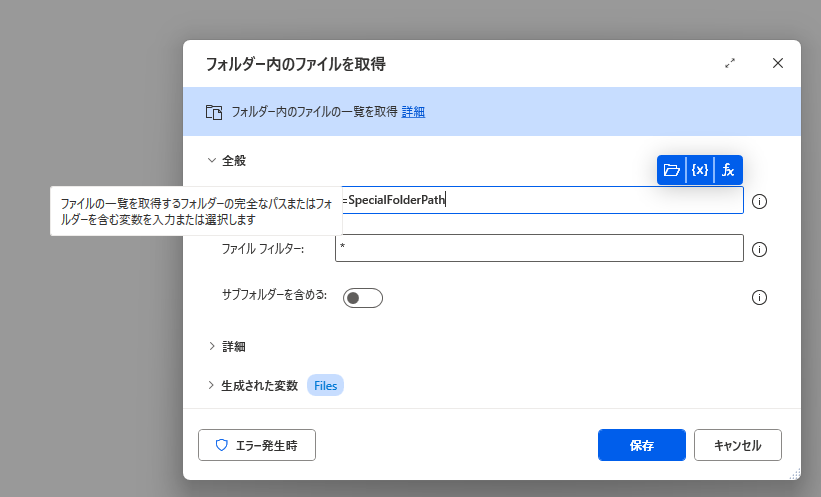Show info for the folder path field
Viewport: 821px width, 497px height.
click(759, 201)
